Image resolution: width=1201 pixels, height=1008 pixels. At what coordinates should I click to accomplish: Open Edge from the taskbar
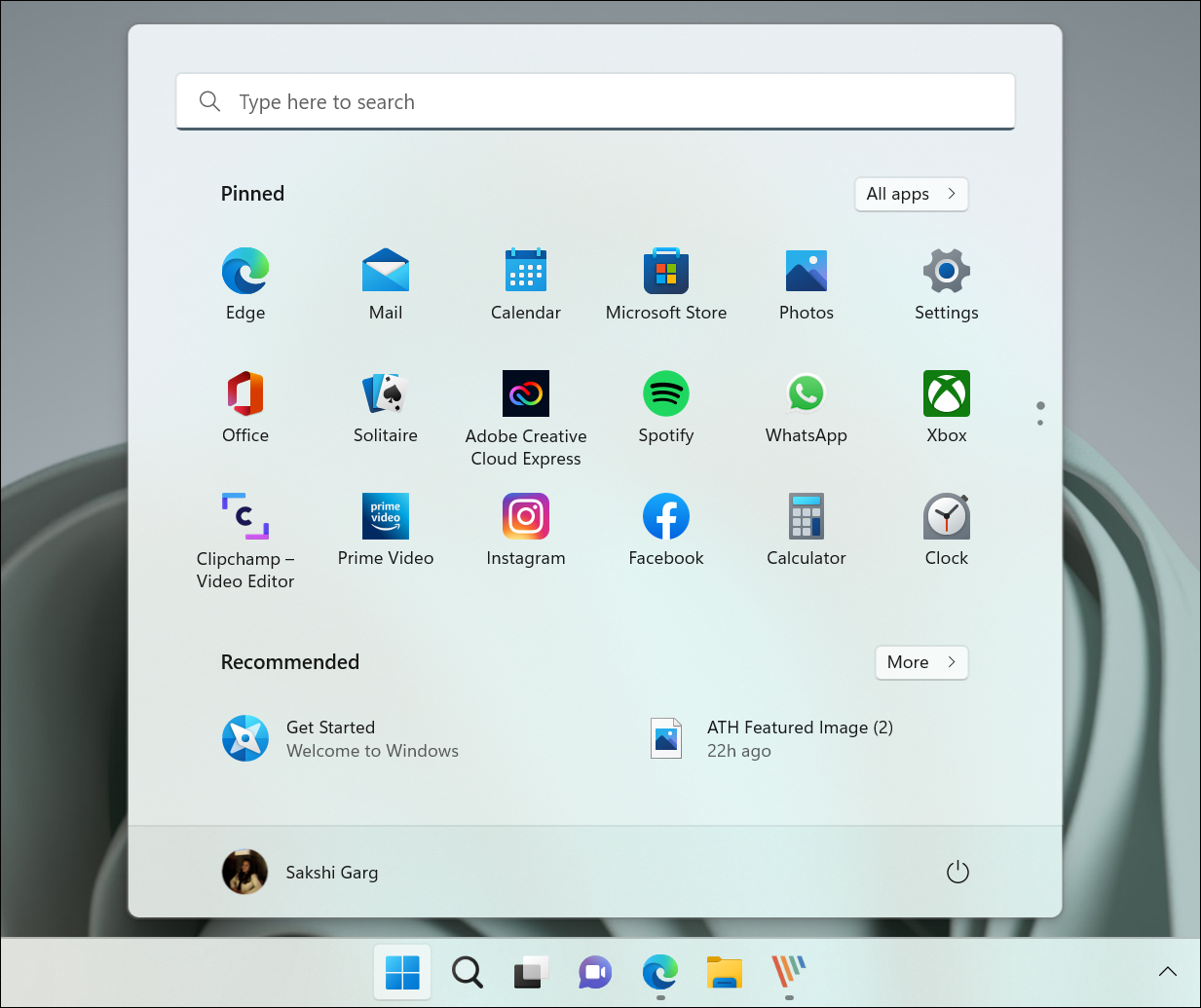(x=660, y=972)
